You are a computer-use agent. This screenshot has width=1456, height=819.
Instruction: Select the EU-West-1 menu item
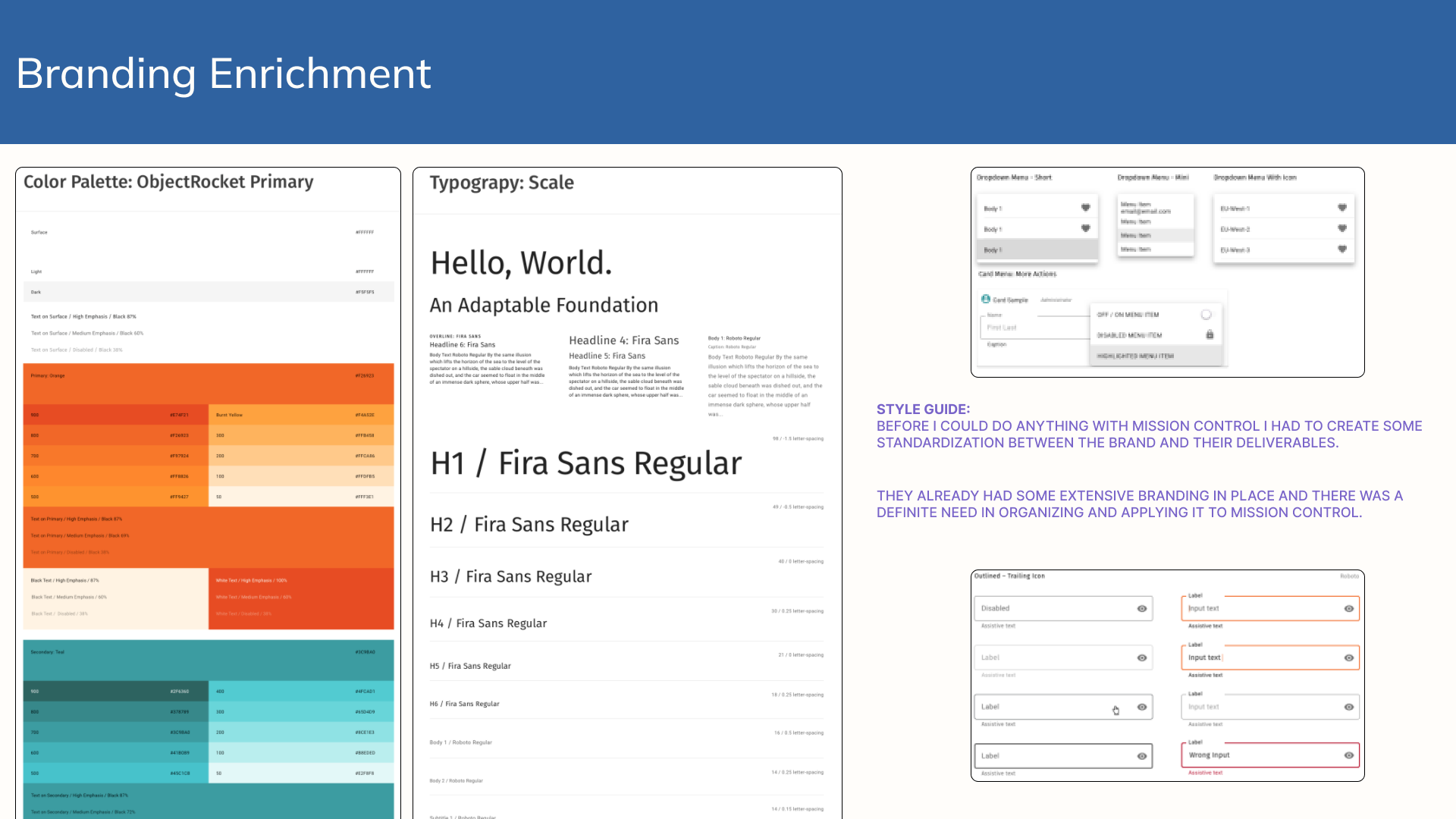pyautogui.click(x=1284, y=208)
